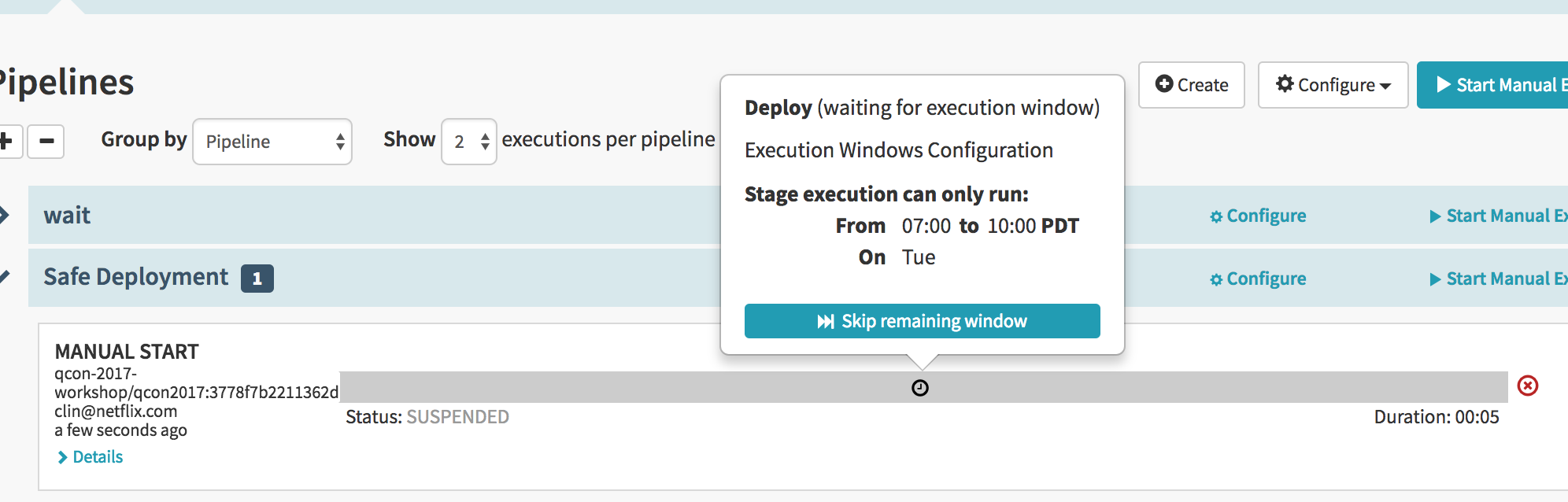Screen dimensions: 1568x502
Task: Expand the wait pipeline row
Action: tap(5, 215)
